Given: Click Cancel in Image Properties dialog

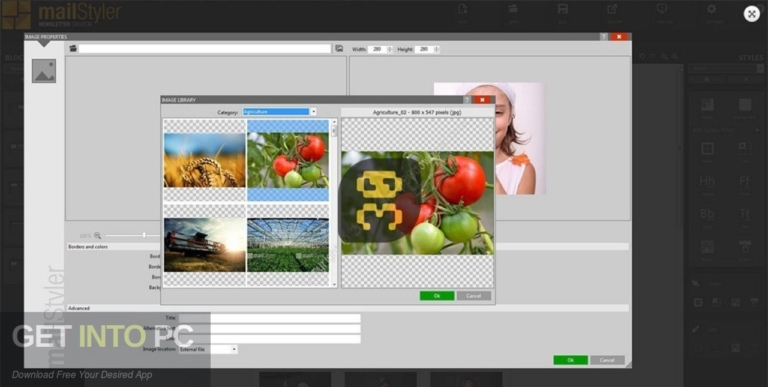Looking at the screenshot, I should 607,360.
